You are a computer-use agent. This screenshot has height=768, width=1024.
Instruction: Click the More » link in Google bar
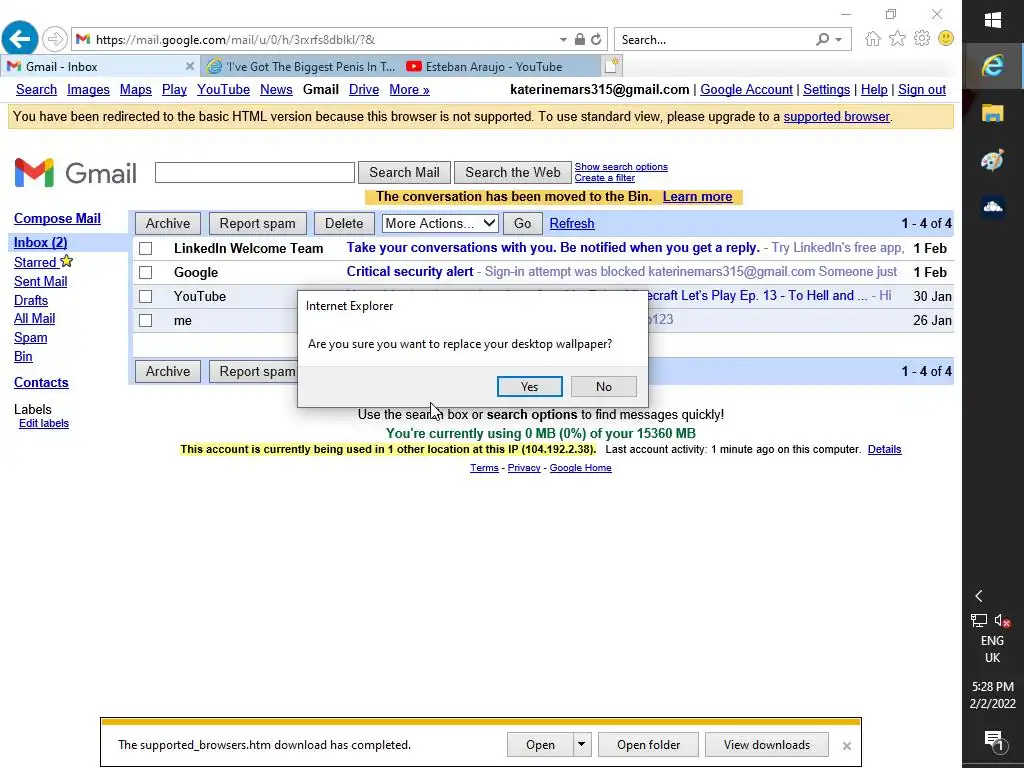(x=409, y=89)
